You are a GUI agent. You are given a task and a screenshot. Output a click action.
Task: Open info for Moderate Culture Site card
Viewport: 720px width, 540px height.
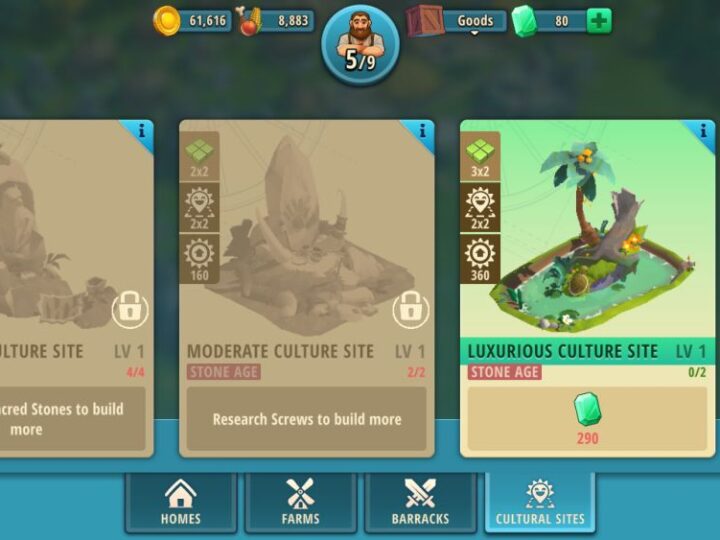pyautogui.click(x=421, y=133)
